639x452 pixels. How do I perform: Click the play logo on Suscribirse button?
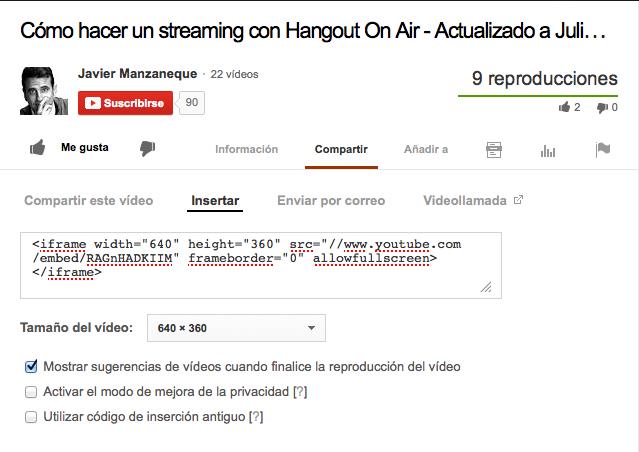93,103
